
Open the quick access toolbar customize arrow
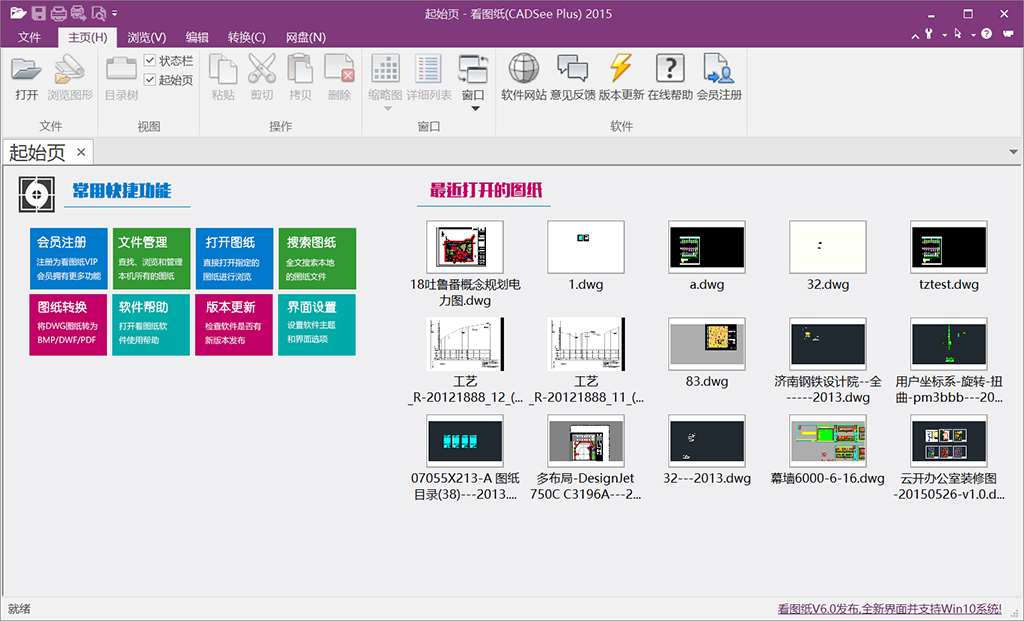tap(115, 14)
